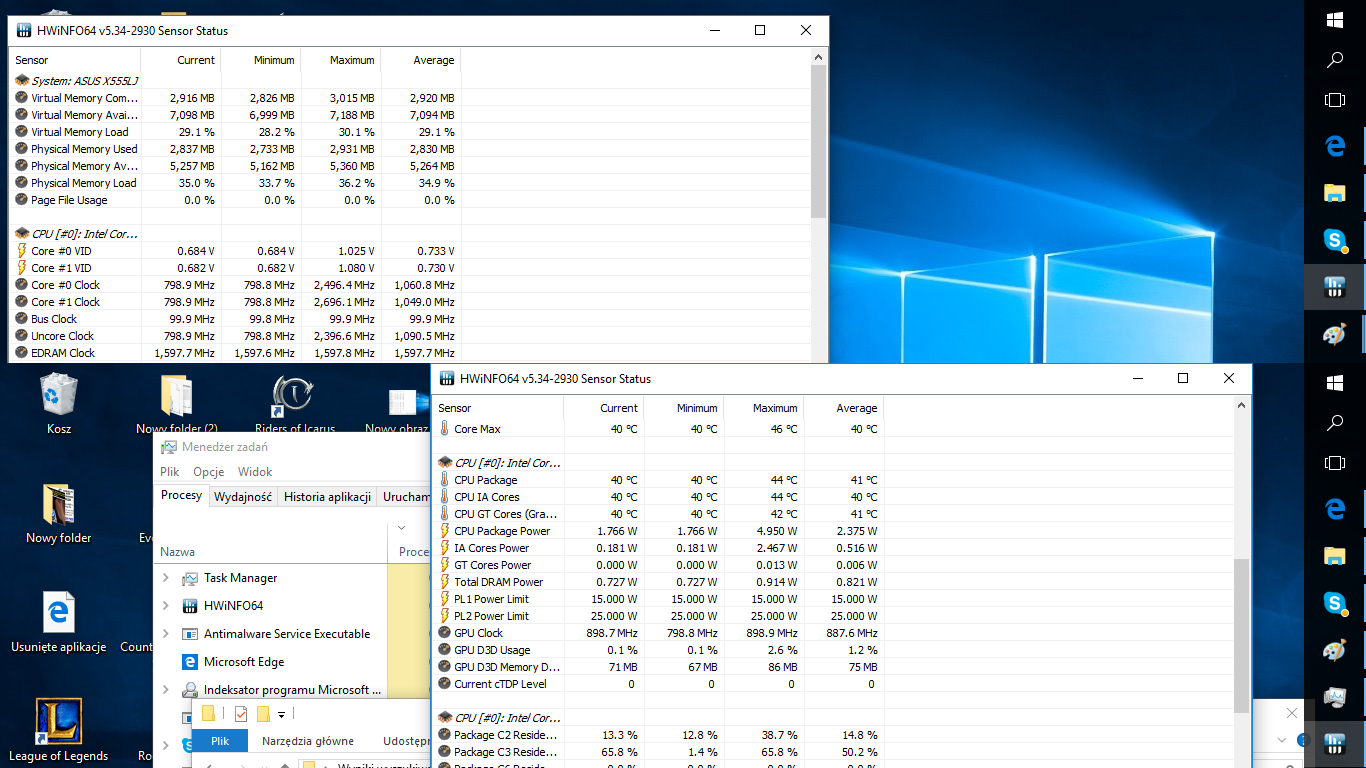Click the 'CPU [#0]: Intel Cor...' group header below Page File Usage
Screen dimensions: 1366x768
pos(84,234)
